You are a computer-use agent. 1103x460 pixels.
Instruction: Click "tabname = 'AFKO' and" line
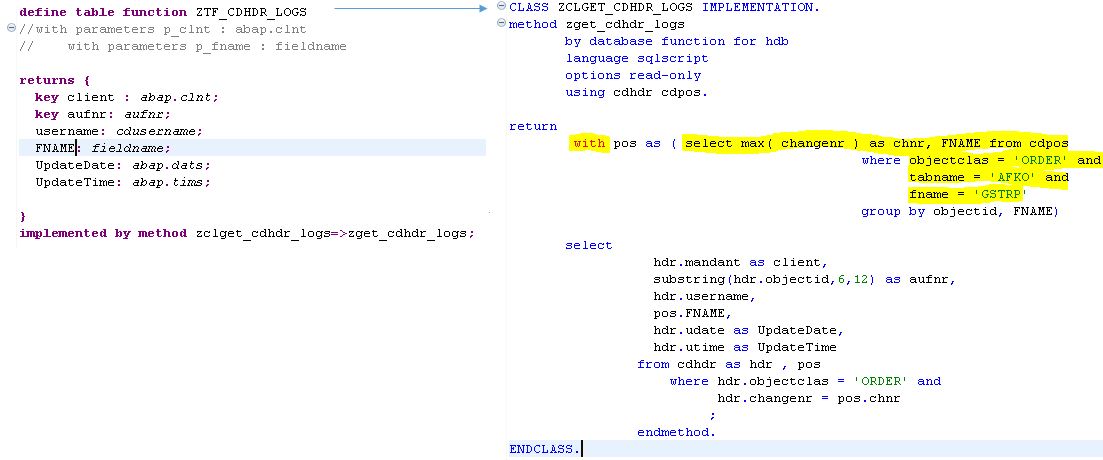click(989, 177)
